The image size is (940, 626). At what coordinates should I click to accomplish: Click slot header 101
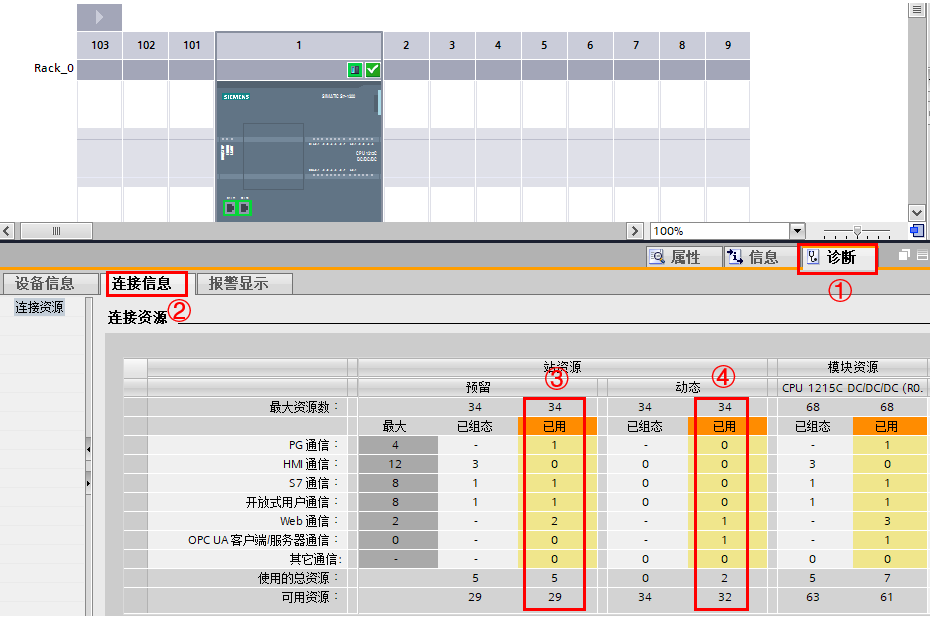tap(192, 46)
